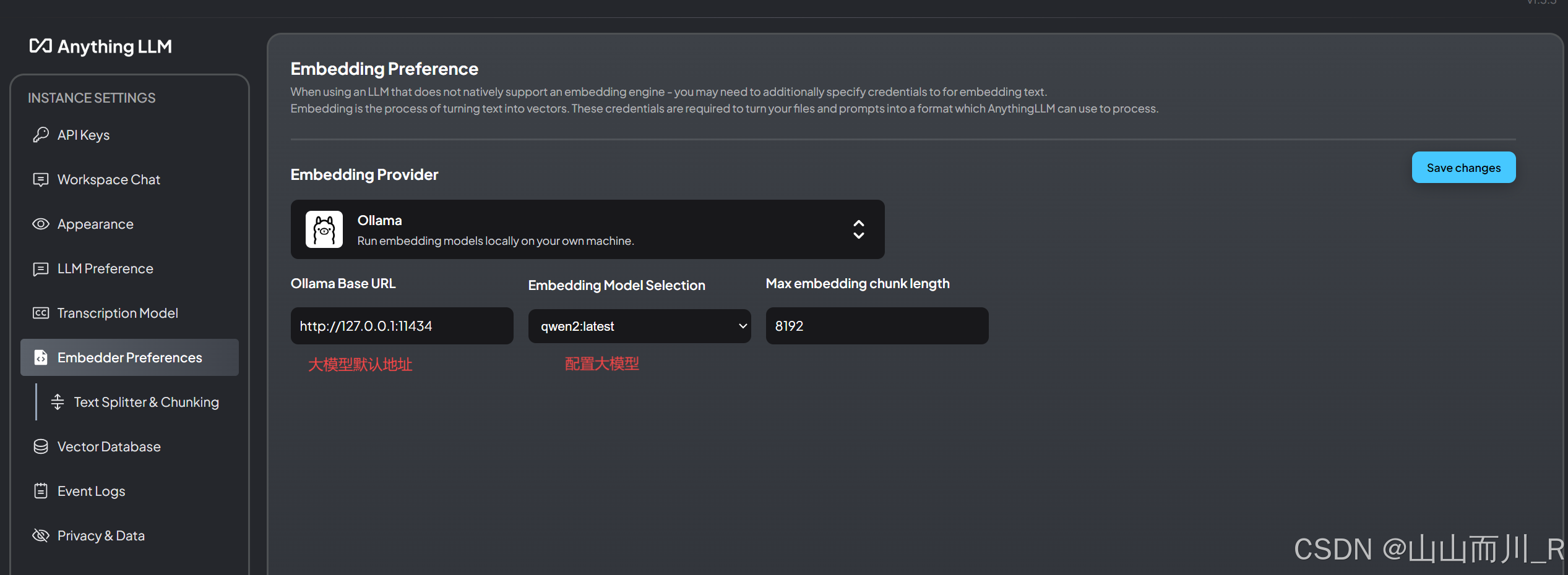Click the Privacy & Data crossed-eye icon
This screenshot has width=1568, height=575.
point(41,535)
